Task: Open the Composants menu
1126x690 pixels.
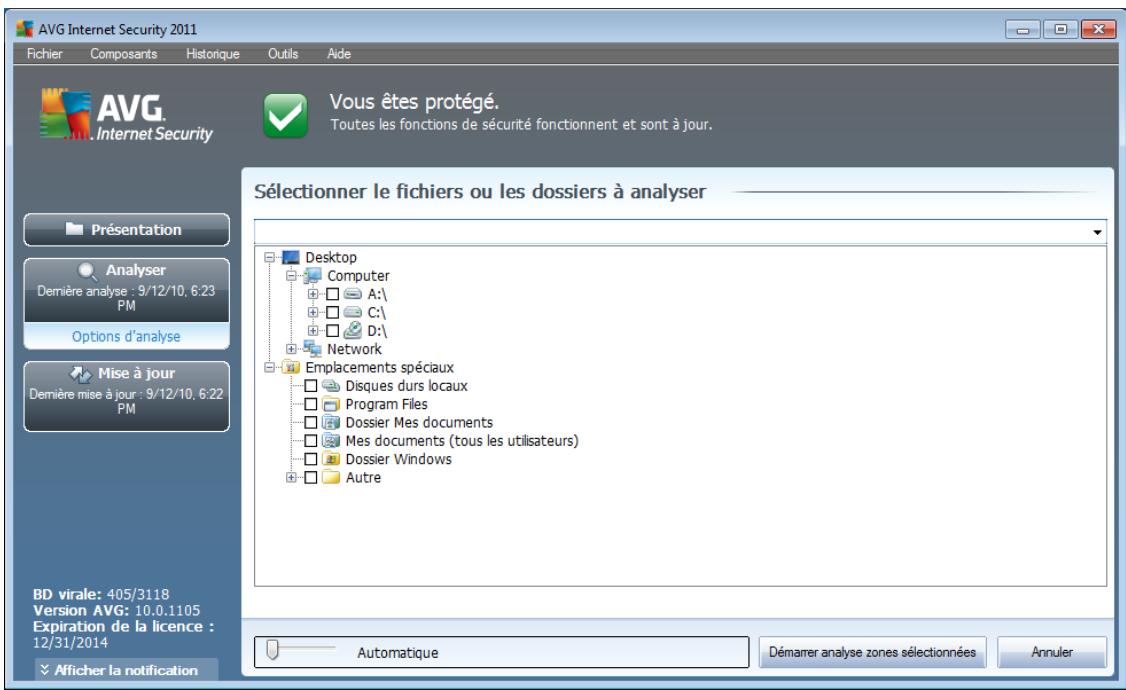Action: point(124,54)
